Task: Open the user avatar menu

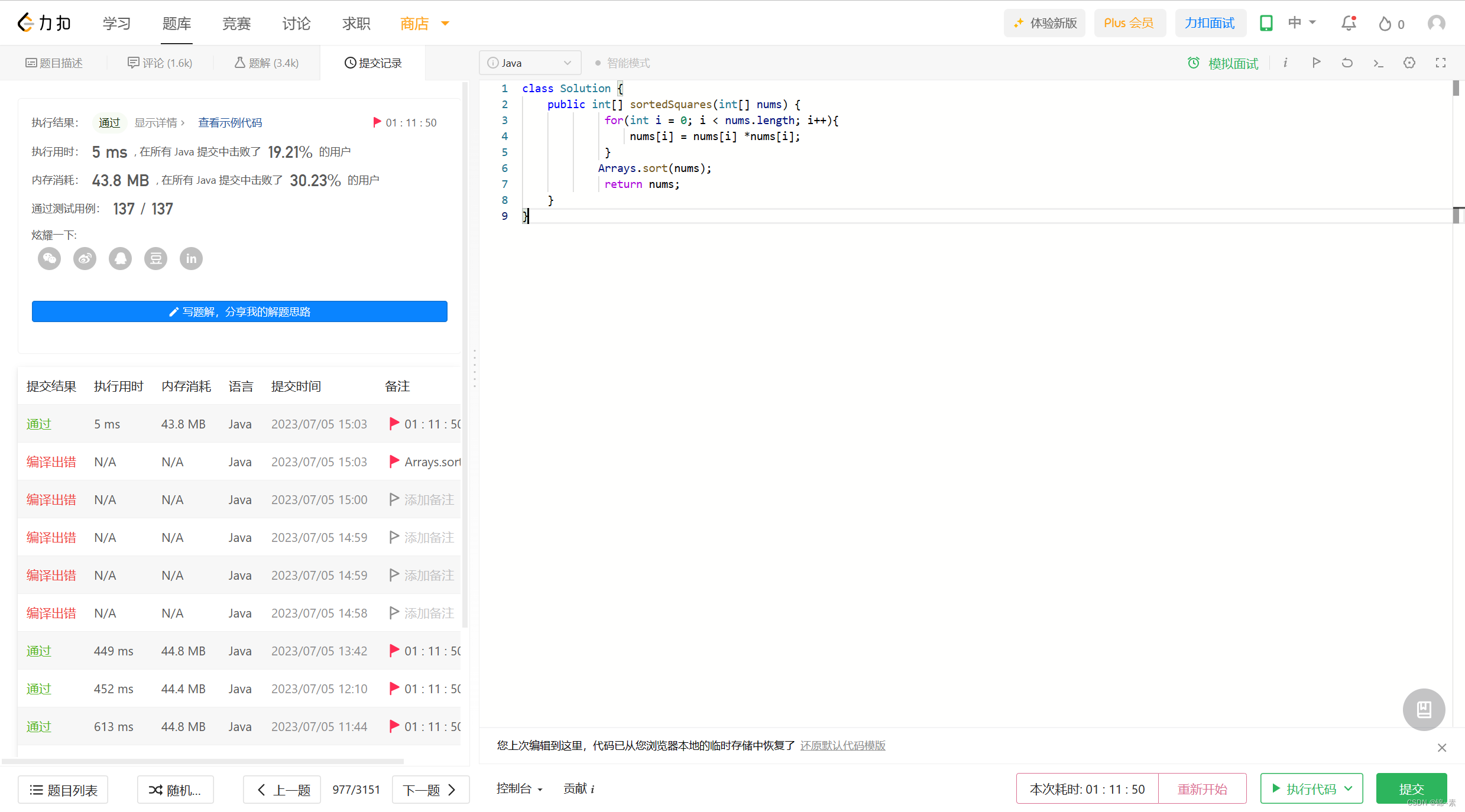Action: pyautogui.click(x=1436, y=23)
